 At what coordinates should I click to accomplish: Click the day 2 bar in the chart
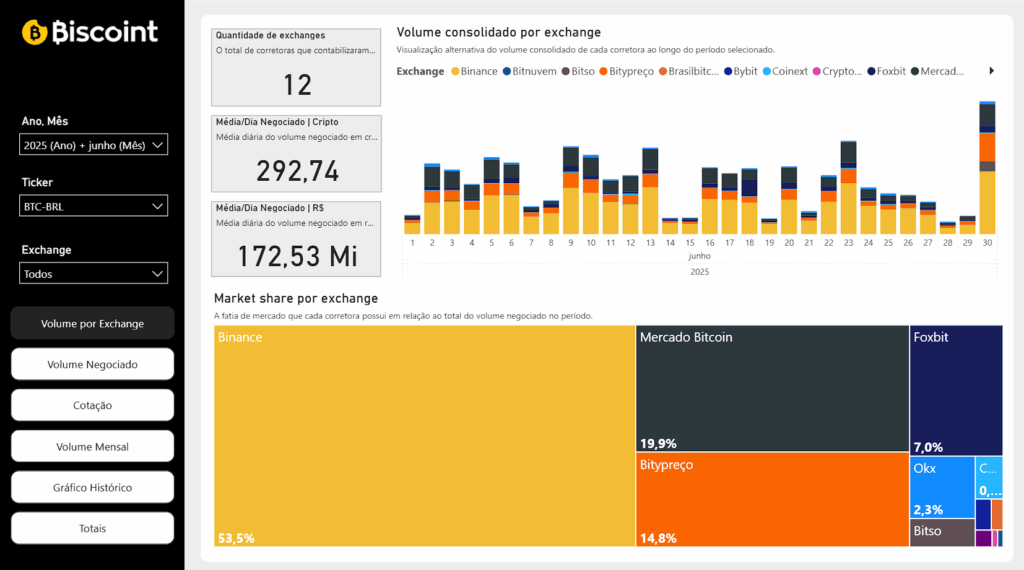click(432, 198)
